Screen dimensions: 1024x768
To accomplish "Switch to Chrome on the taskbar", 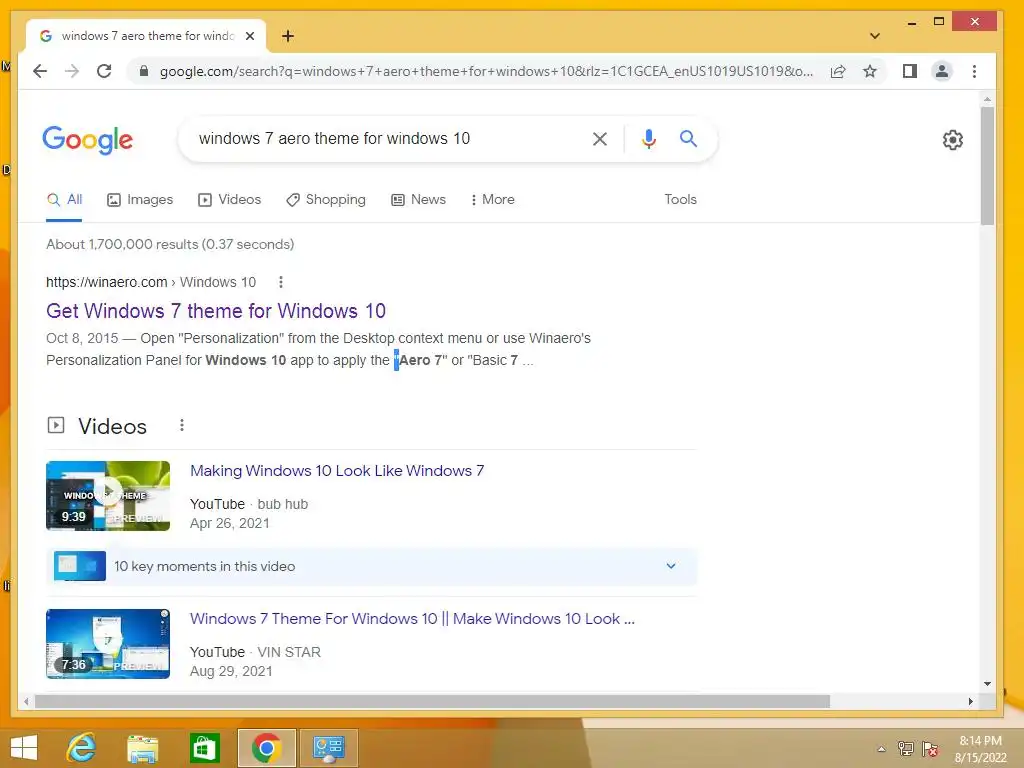I will [x=266, y=748].
